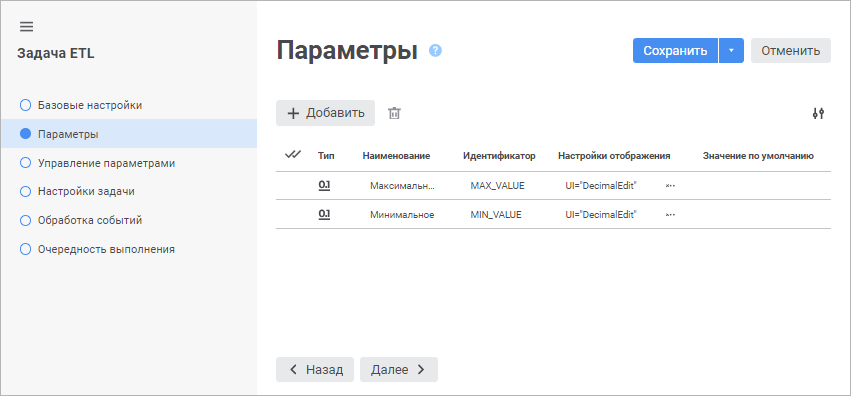
Task: Click the Сохранить button
Action: coord(675,50)
